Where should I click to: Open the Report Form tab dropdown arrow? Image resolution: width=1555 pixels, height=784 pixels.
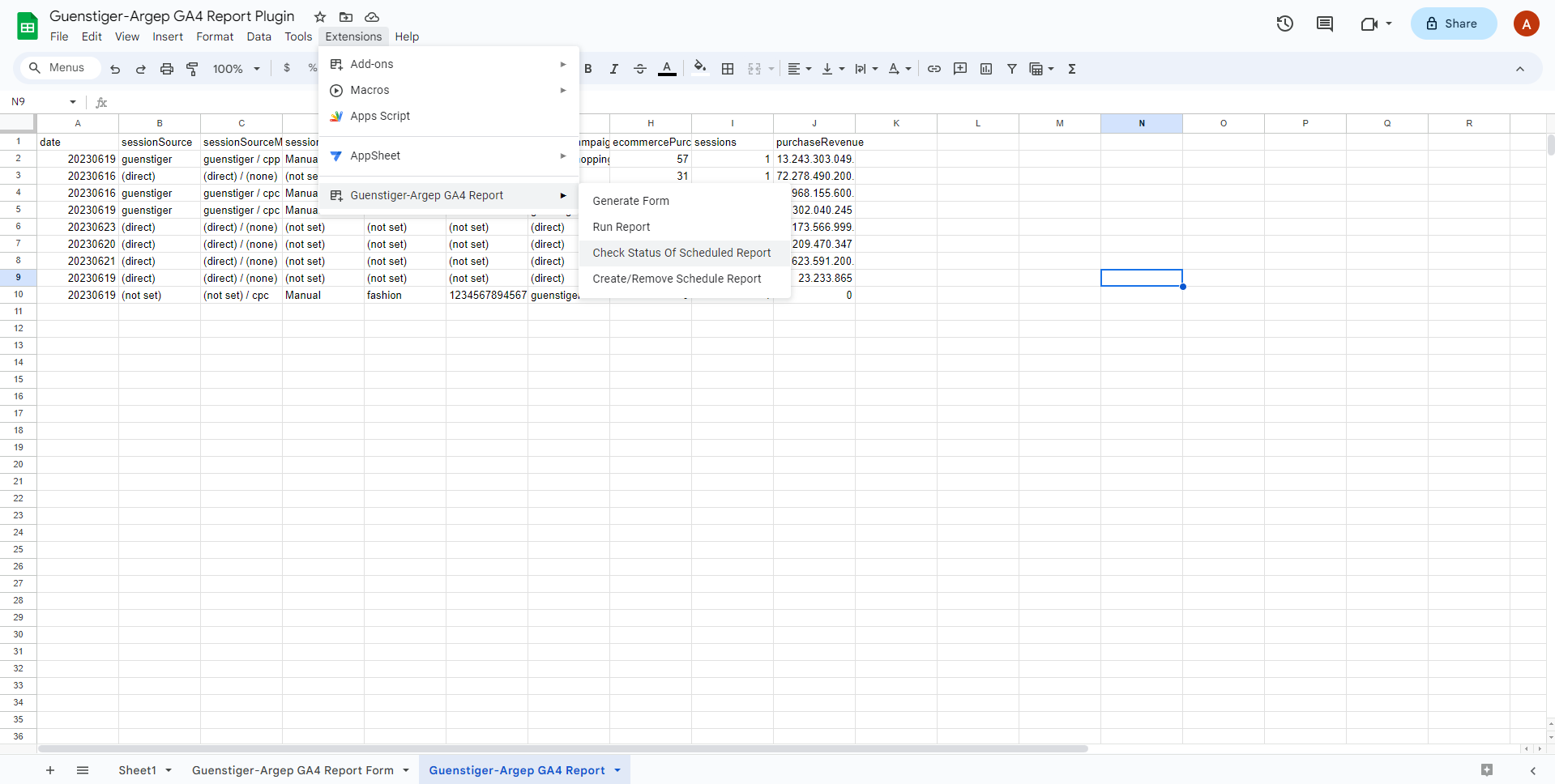pyautogui.click(x=406, y=770)
